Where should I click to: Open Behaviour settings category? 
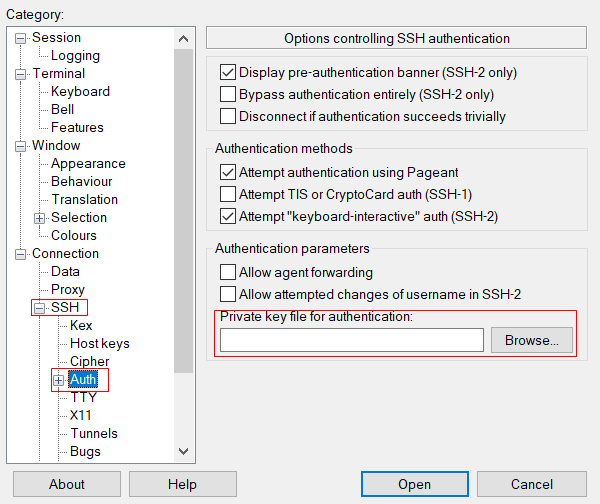point(82,181)
